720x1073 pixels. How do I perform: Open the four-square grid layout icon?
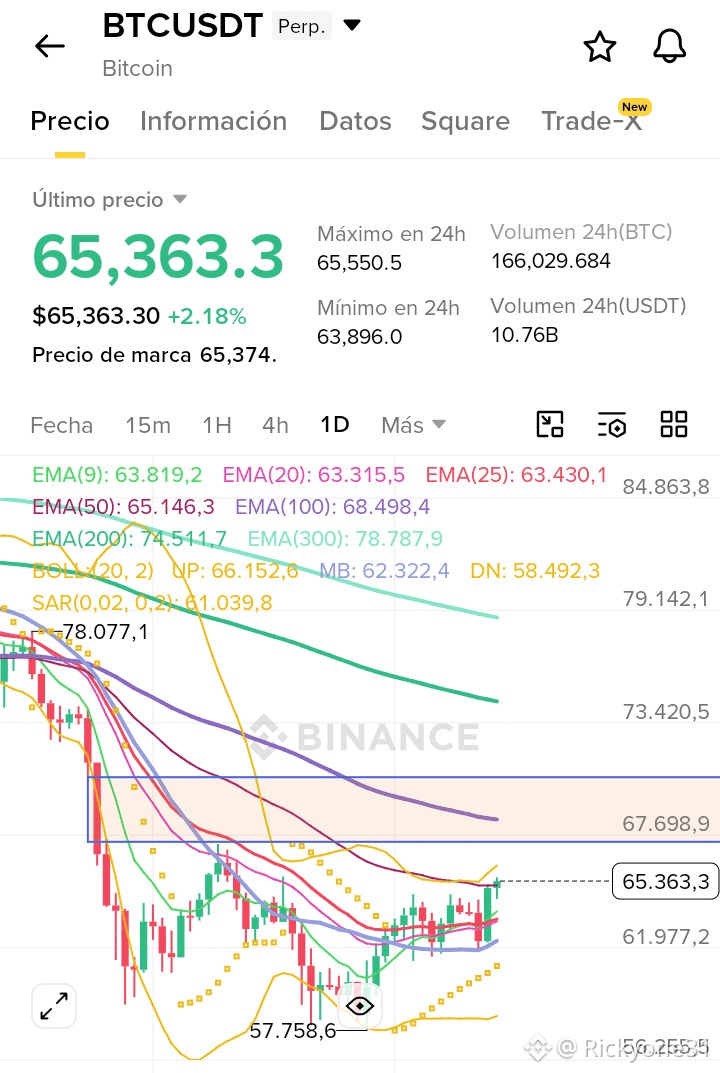673,424
